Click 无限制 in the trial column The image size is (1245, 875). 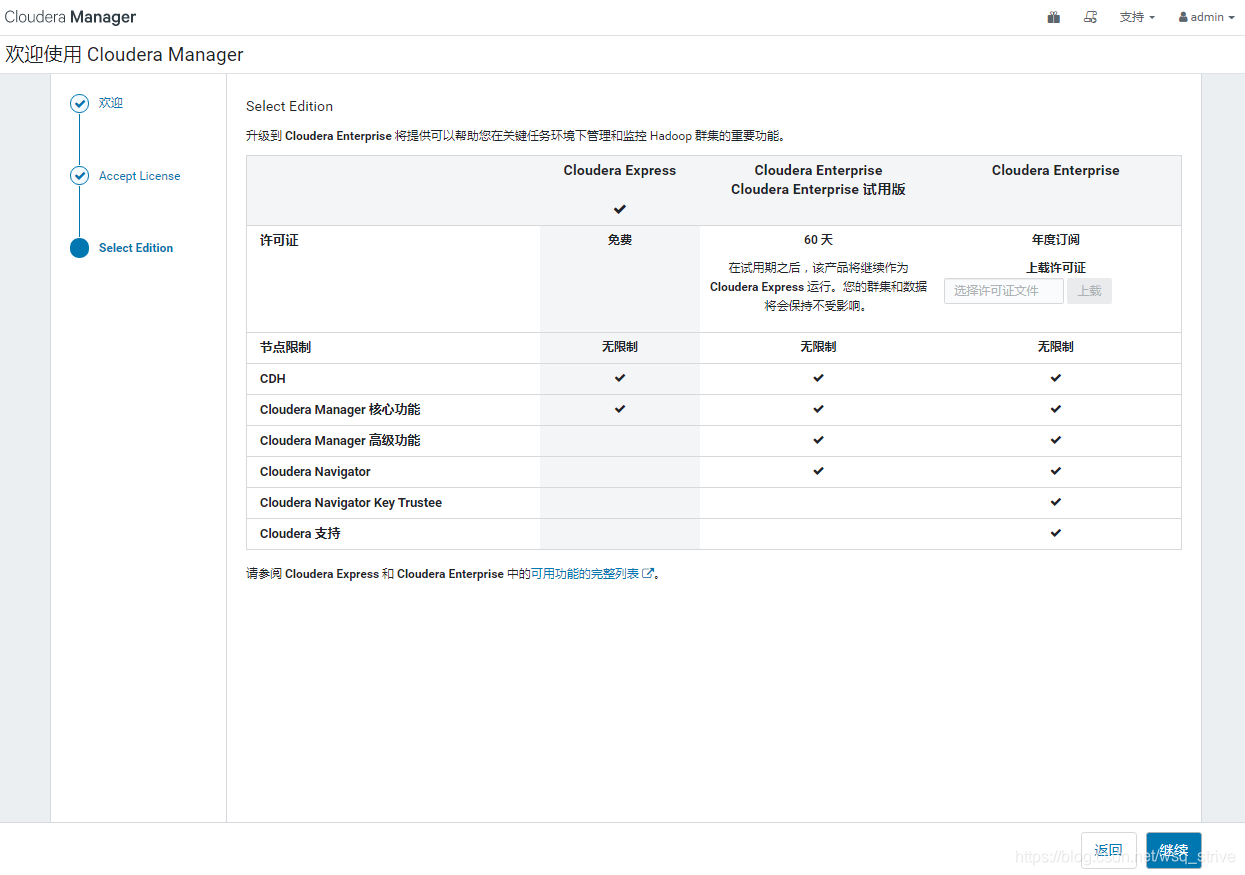point(818,347)
